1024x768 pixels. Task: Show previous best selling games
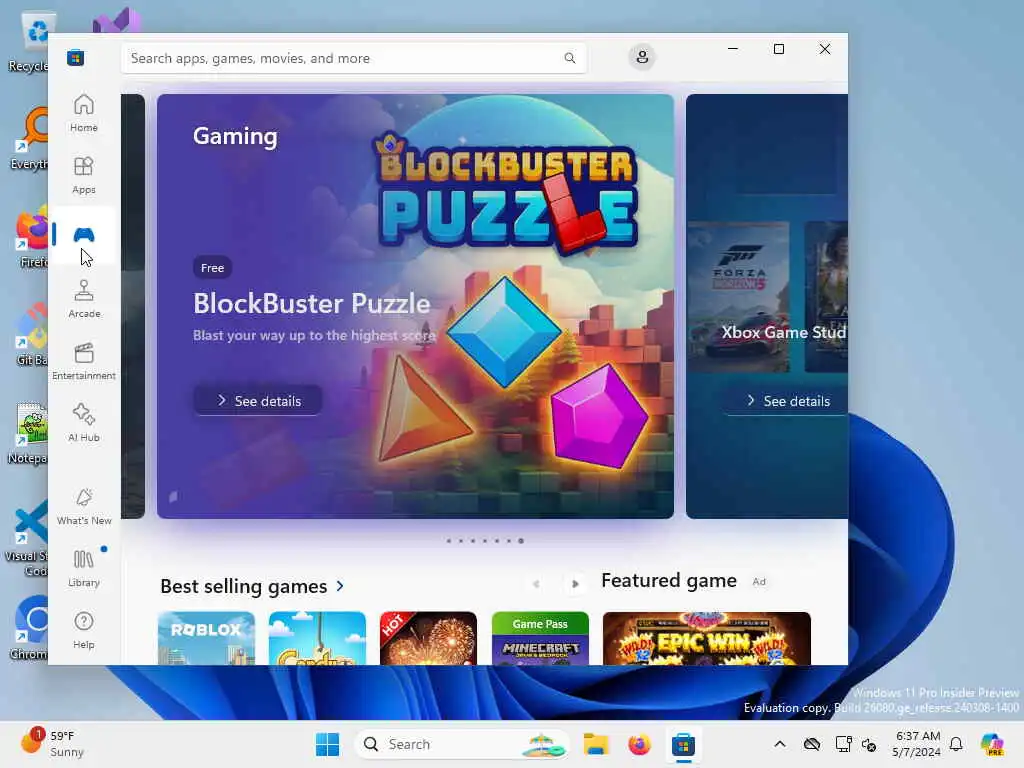[536, 584]
